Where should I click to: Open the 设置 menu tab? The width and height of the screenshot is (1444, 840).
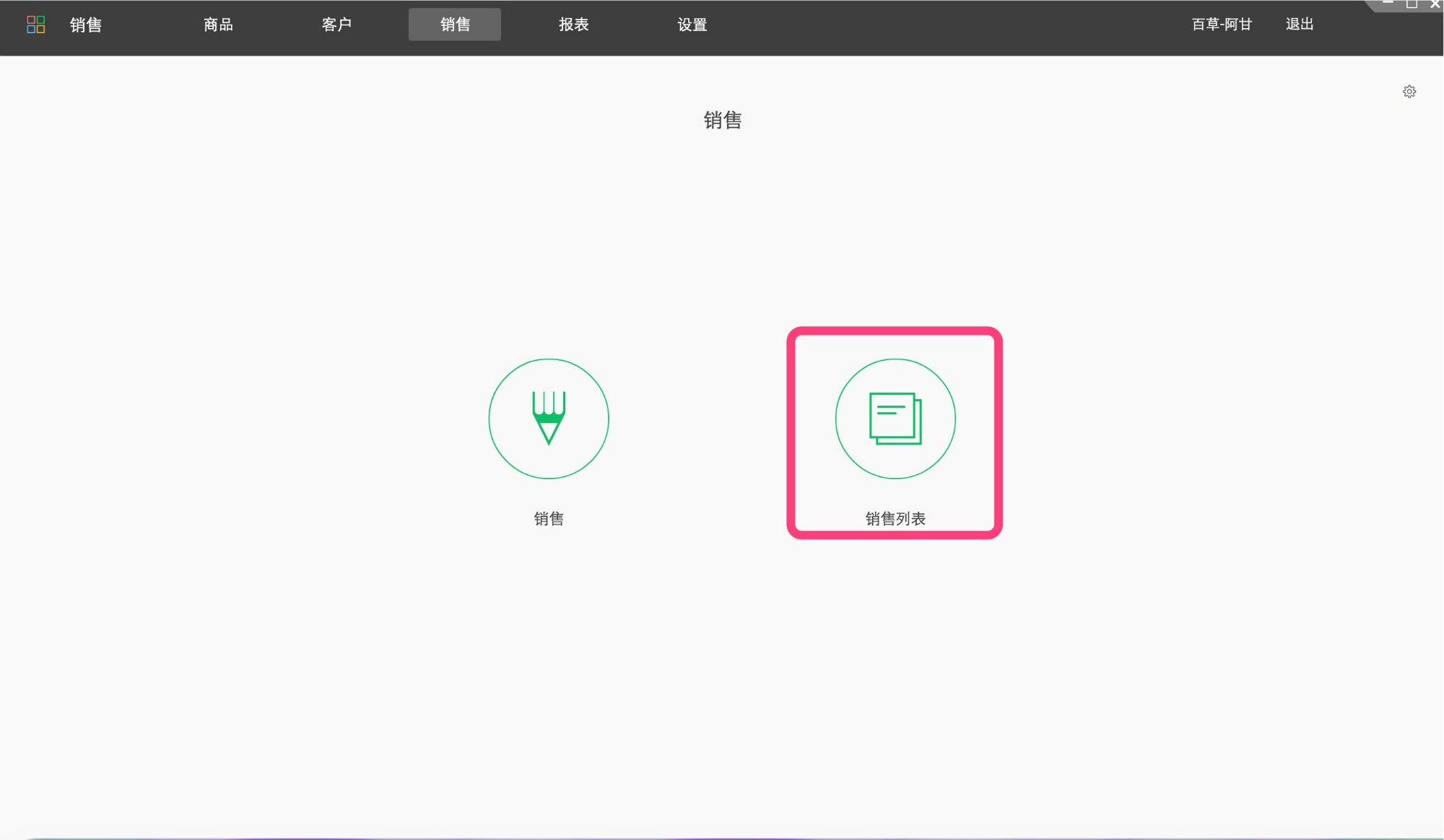[692, 25]
